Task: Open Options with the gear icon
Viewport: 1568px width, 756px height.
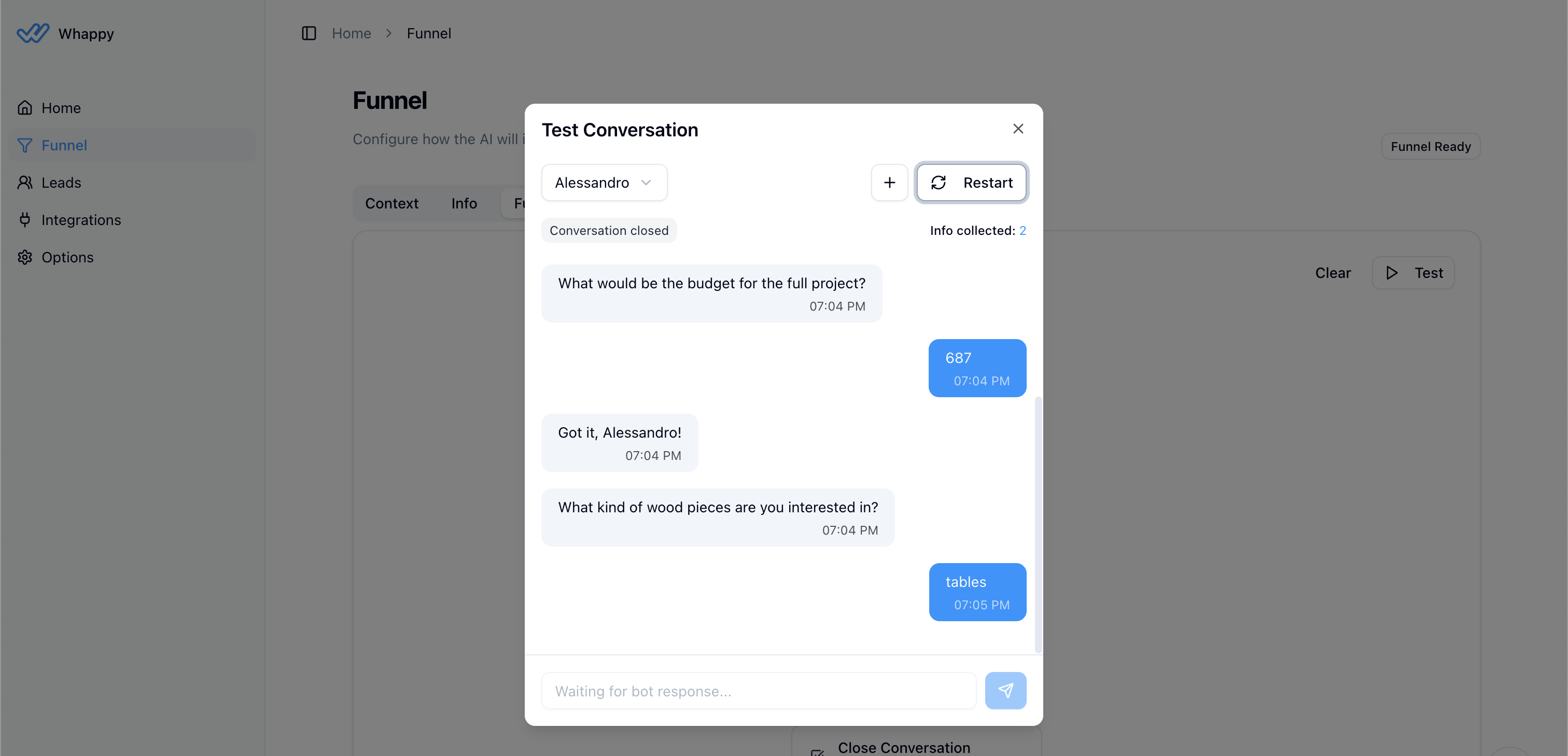Action: point(24,257)
